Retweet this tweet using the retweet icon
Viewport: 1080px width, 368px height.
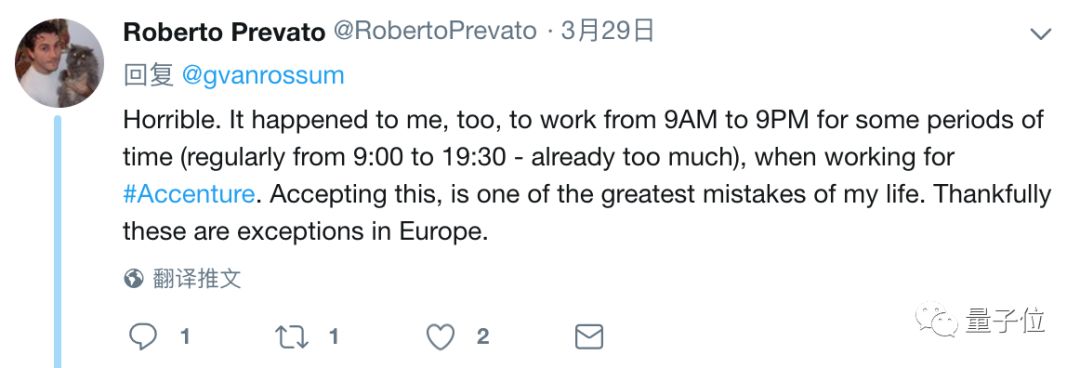(x=292, y=336)
